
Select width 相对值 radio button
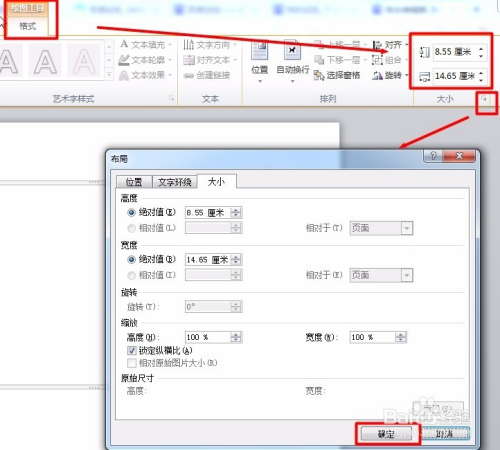point(132,275)
